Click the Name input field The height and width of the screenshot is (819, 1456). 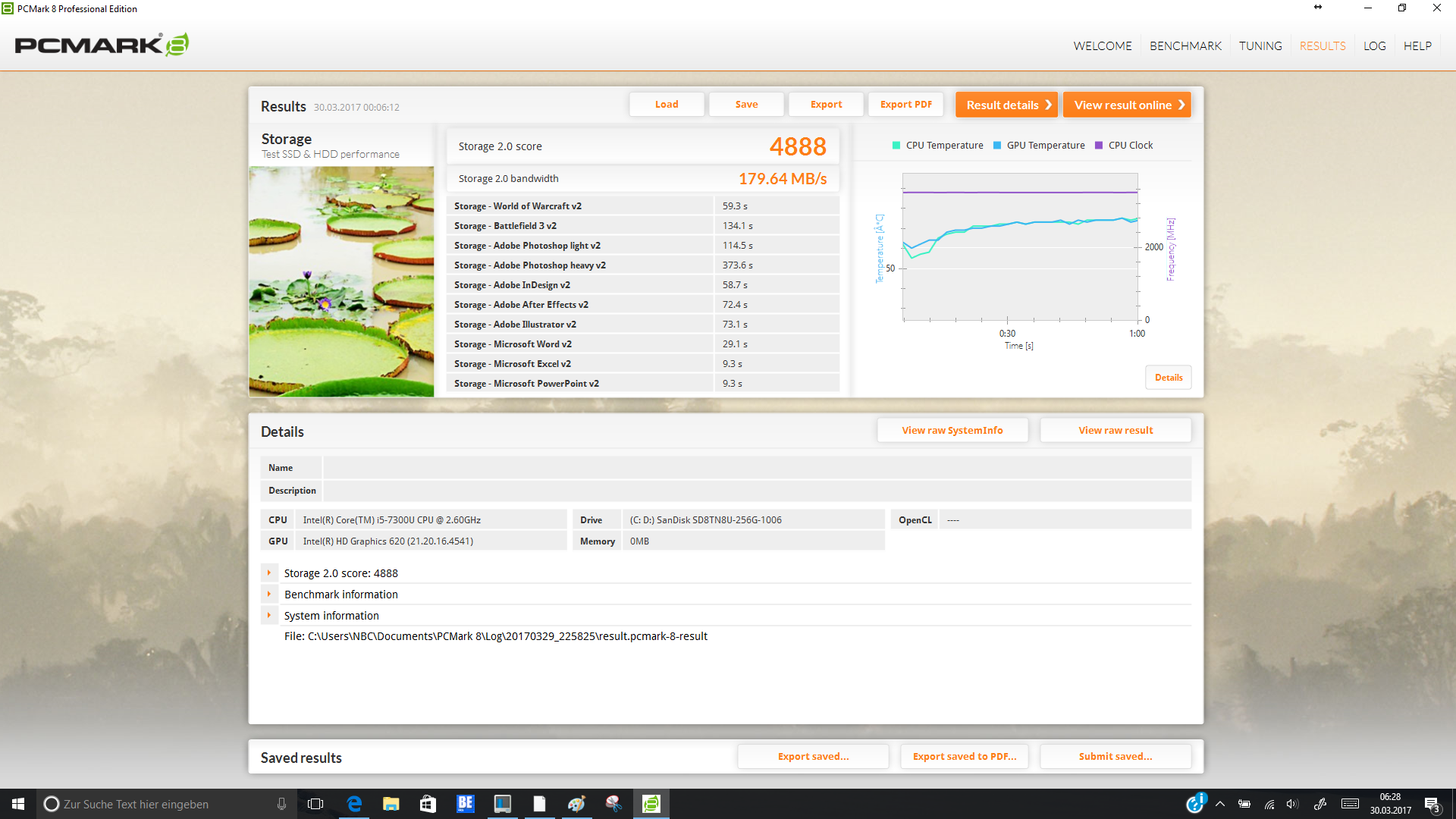click(756, 468)
